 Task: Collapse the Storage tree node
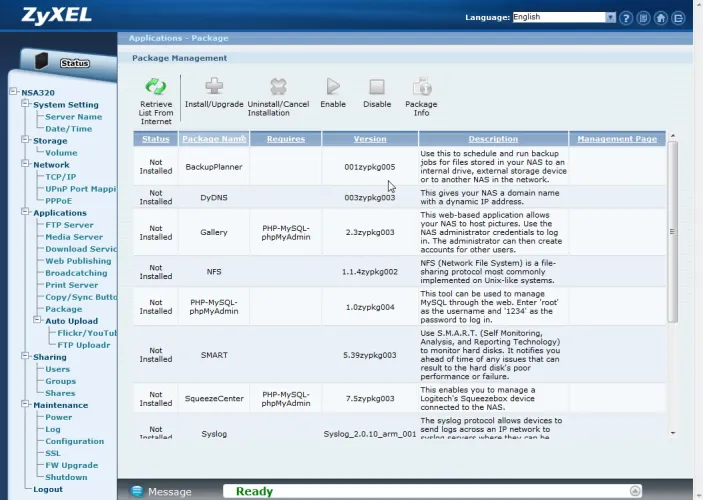coord(26,139)
